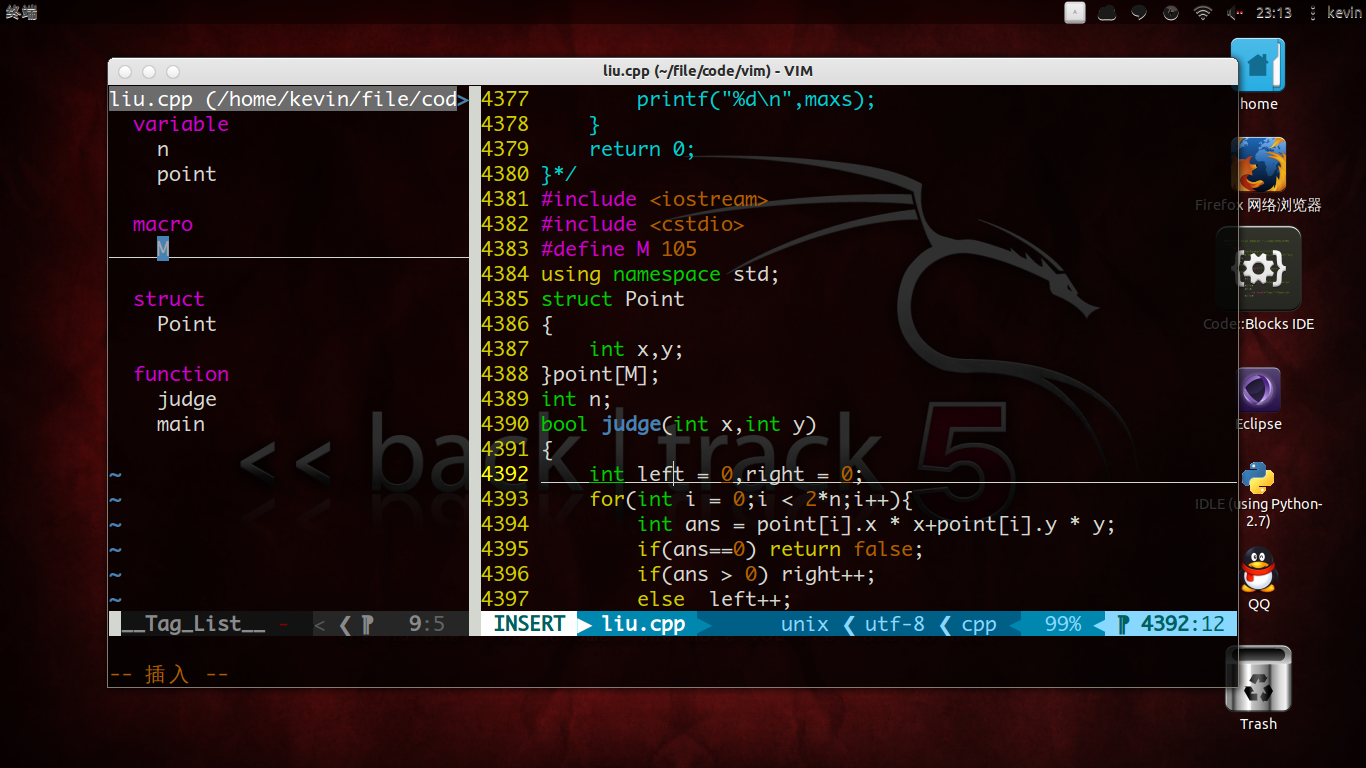Click 'cpp' filetype in status line

978,624
